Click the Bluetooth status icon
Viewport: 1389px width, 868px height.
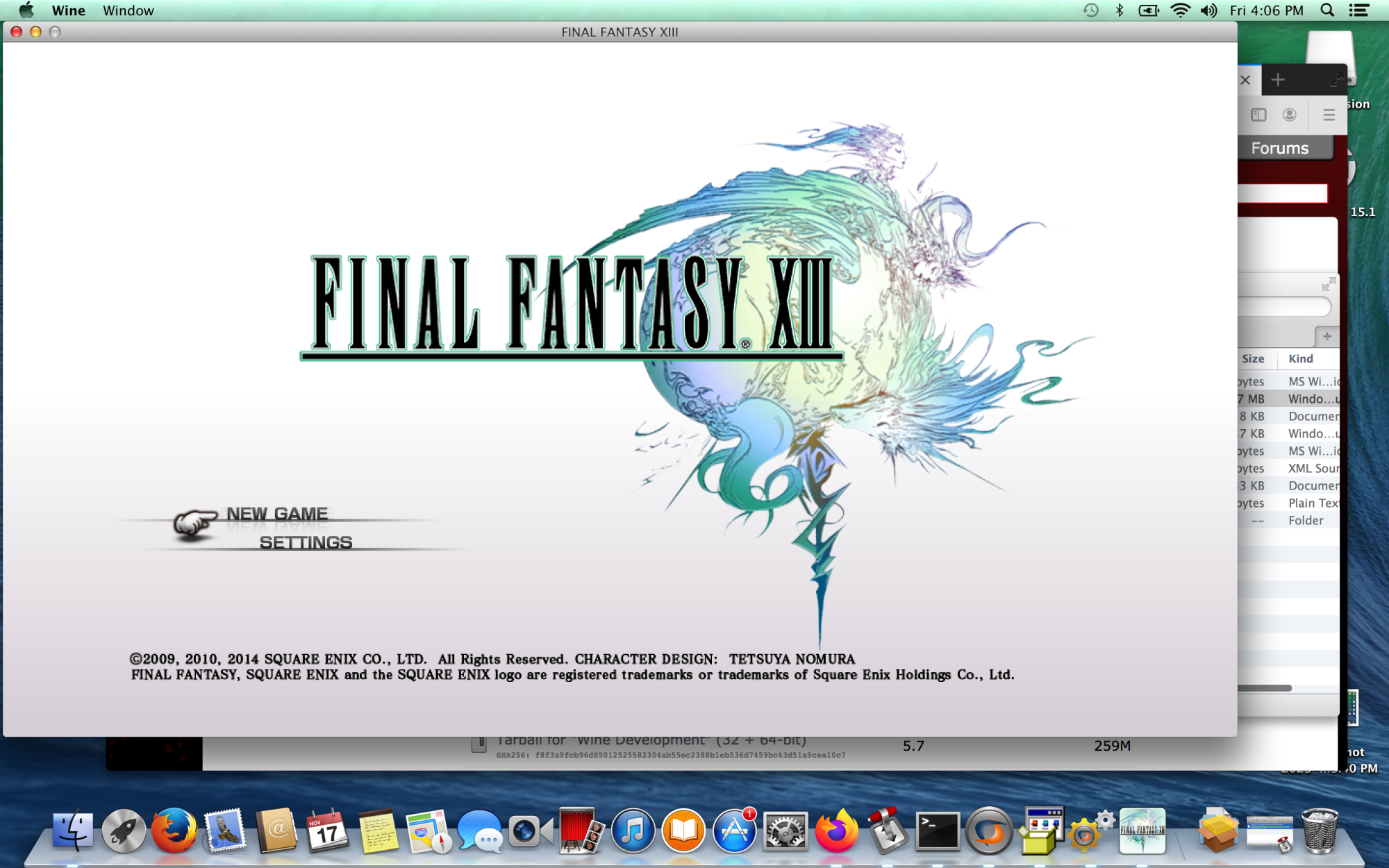[x=1120, y=10]
